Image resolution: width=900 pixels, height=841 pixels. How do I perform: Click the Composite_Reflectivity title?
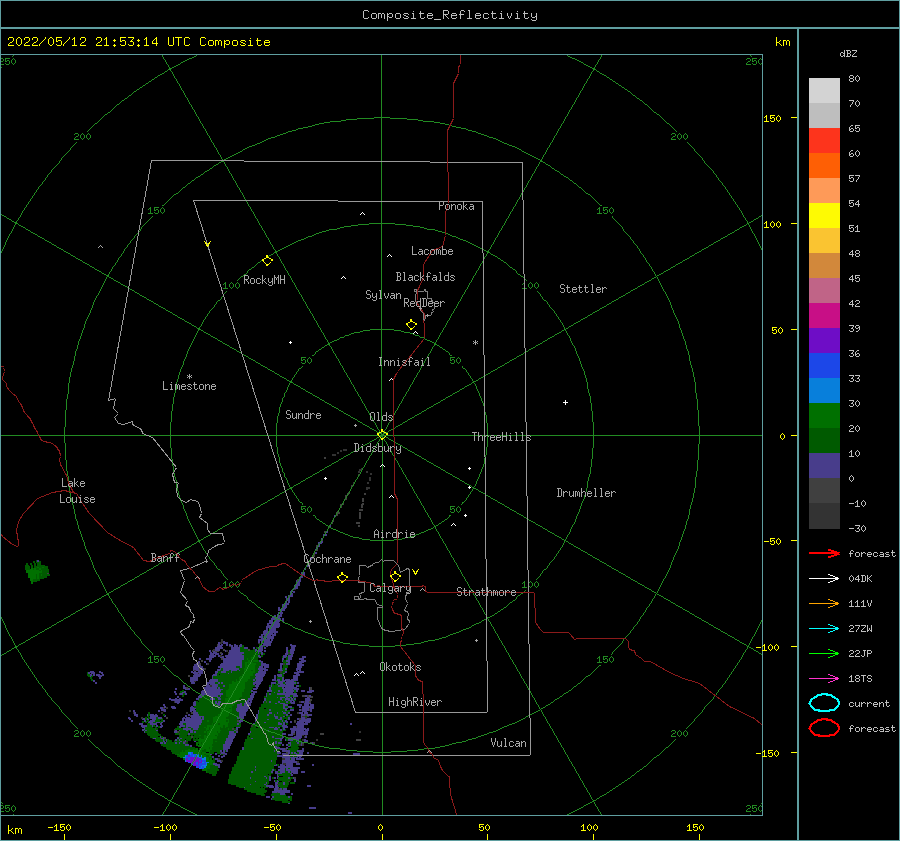450,15
